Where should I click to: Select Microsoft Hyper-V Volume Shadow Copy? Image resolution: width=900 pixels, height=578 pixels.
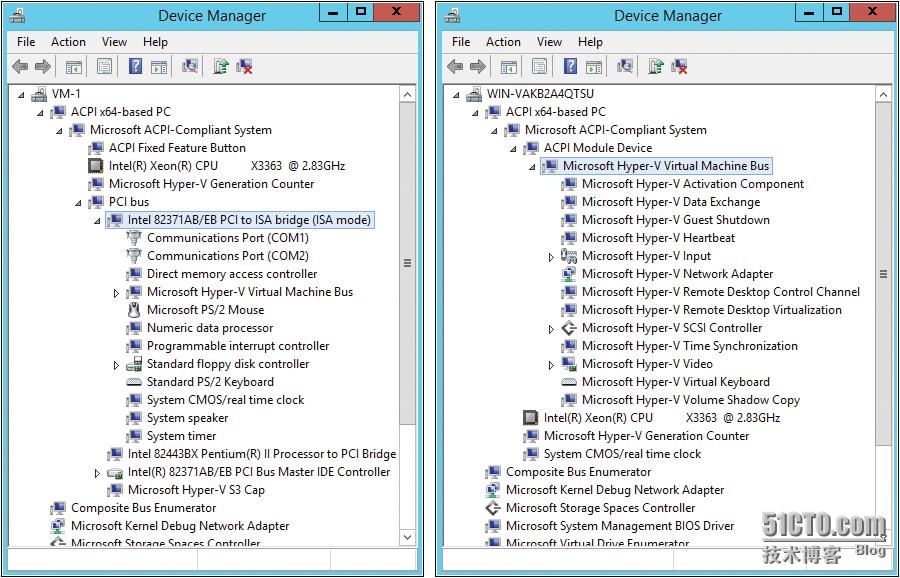(x=690, y=400)
